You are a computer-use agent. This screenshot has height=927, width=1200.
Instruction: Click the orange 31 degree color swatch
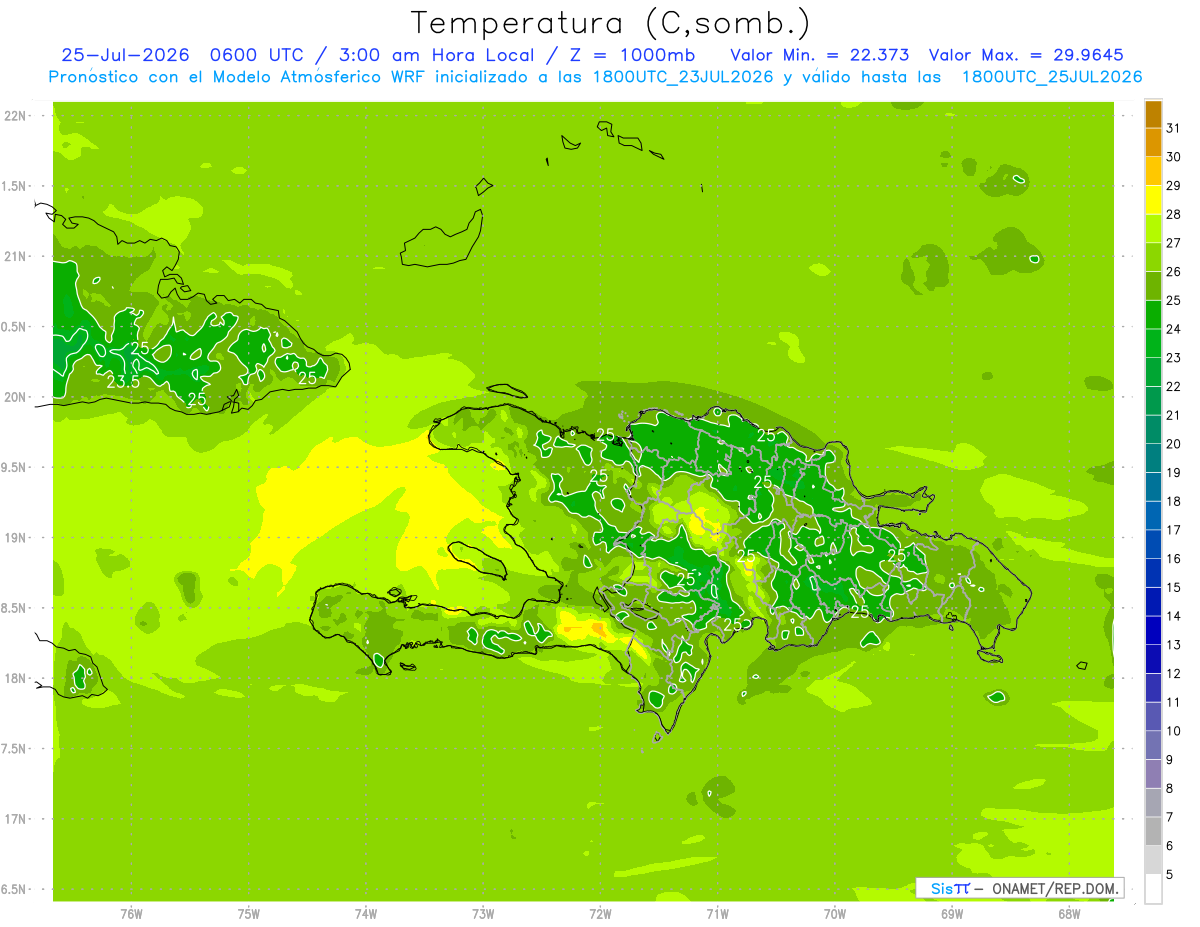pyautogui.click(x=1153, y=115)
